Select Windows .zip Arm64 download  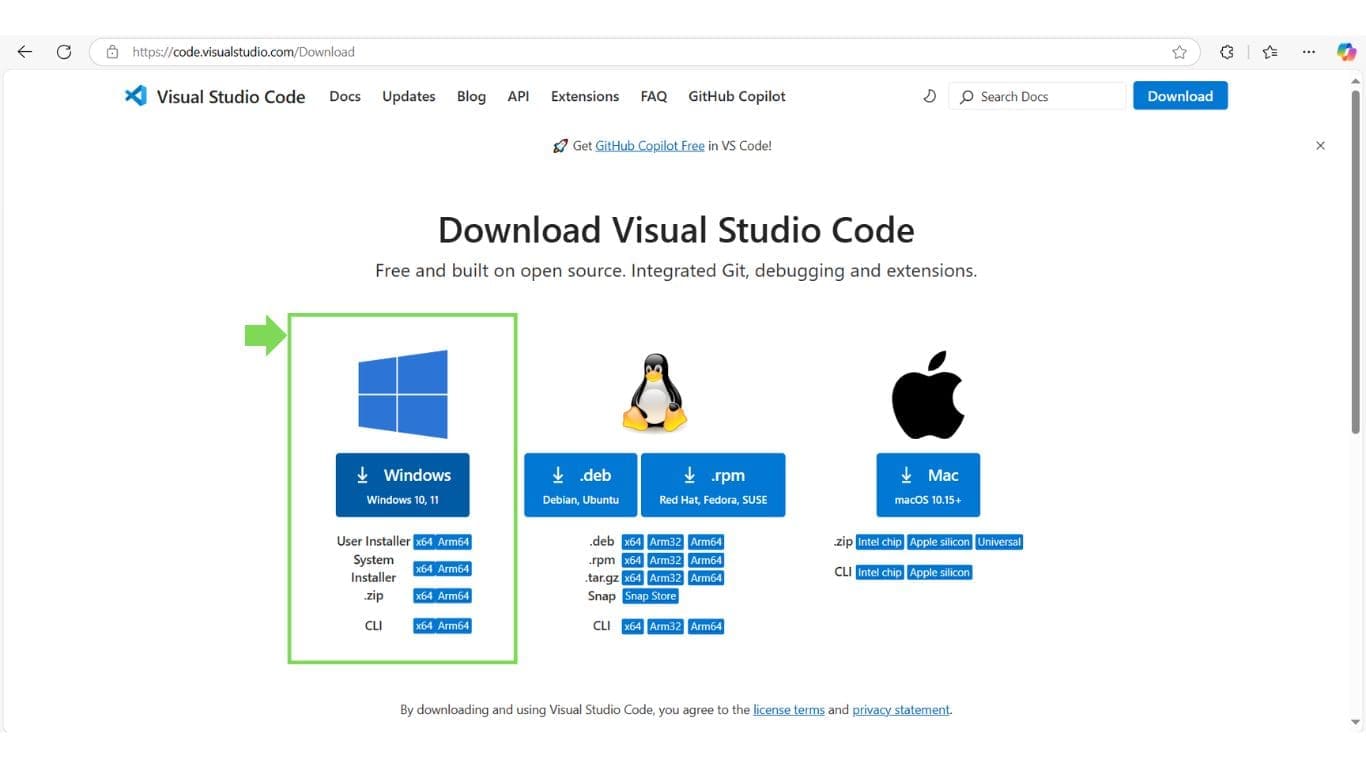click(453, 596)
